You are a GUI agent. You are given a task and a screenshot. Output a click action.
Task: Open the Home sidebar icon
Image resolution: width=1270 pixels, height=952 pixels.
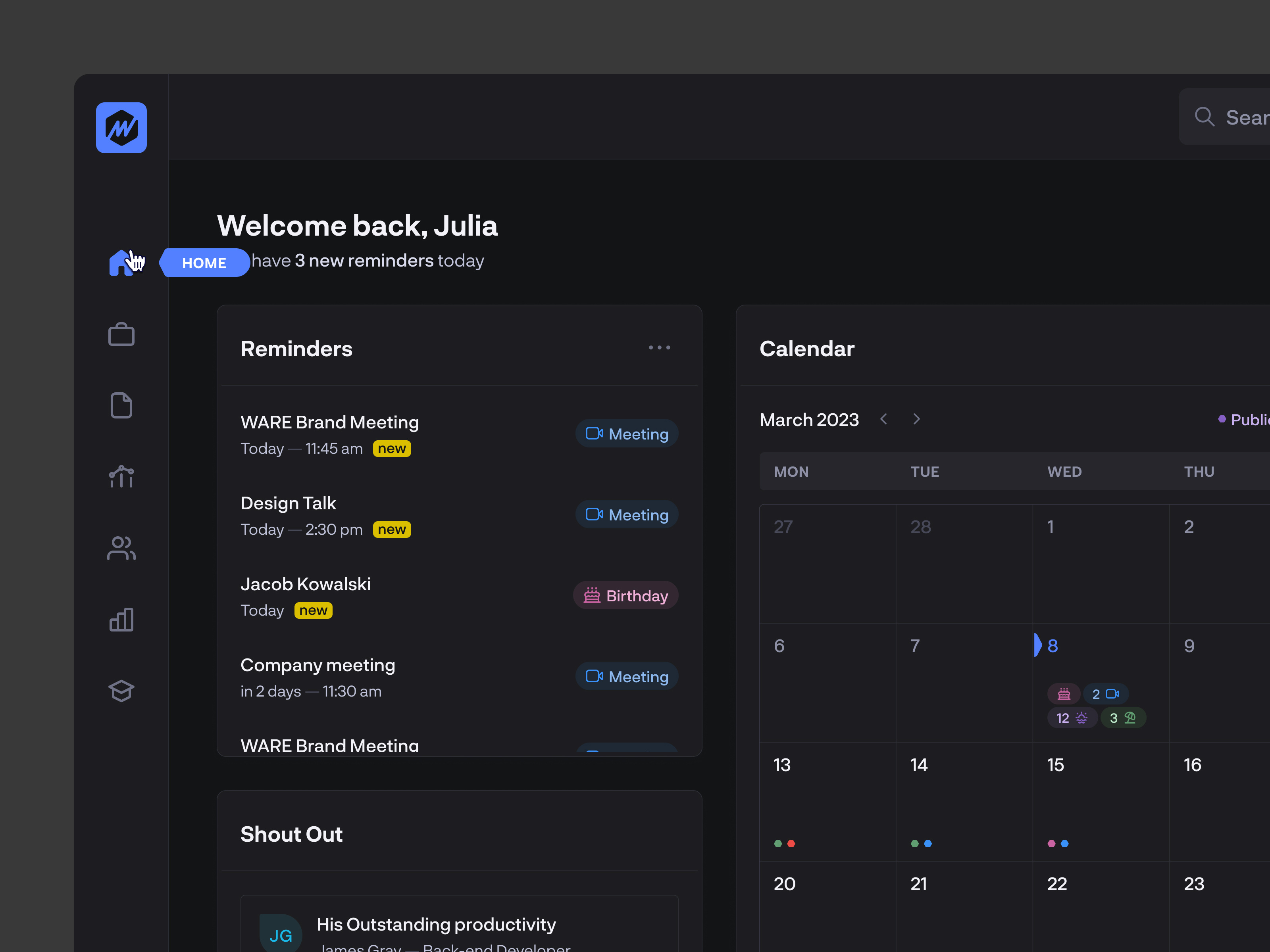[x=121, y=263]
